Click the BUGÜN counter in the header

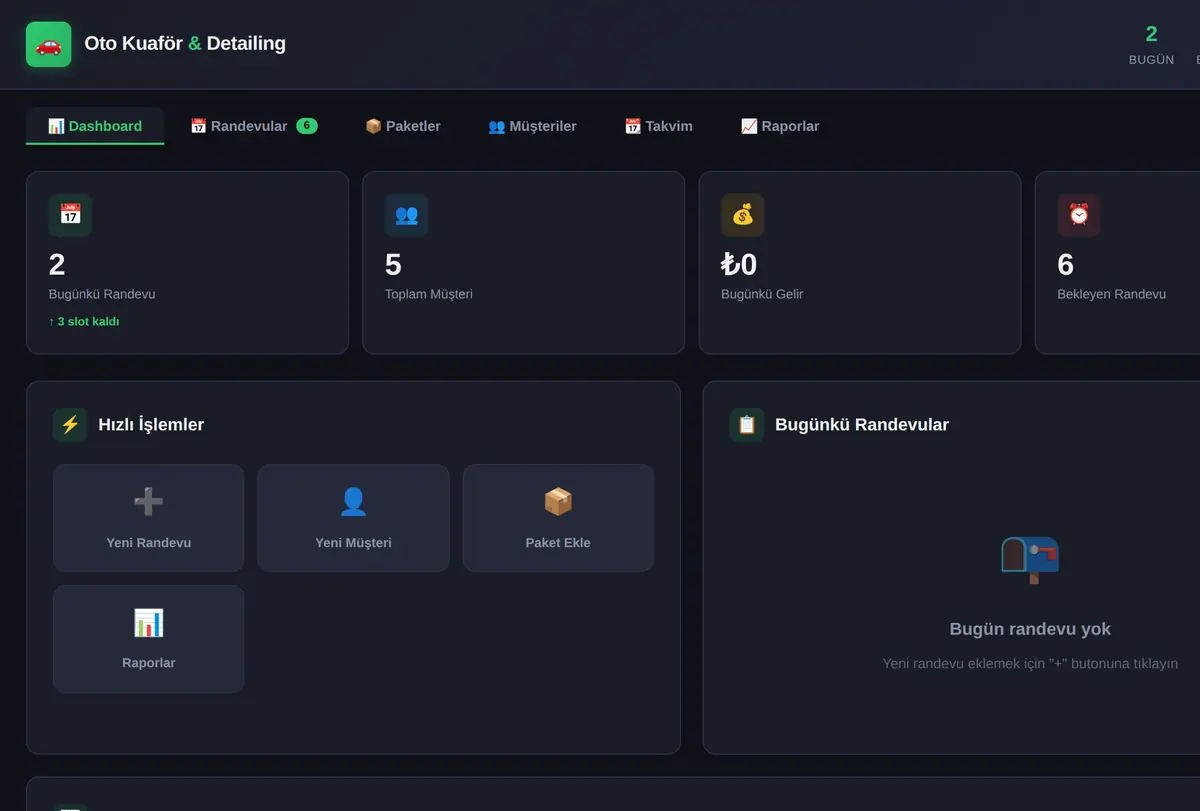pos(1151,45)
